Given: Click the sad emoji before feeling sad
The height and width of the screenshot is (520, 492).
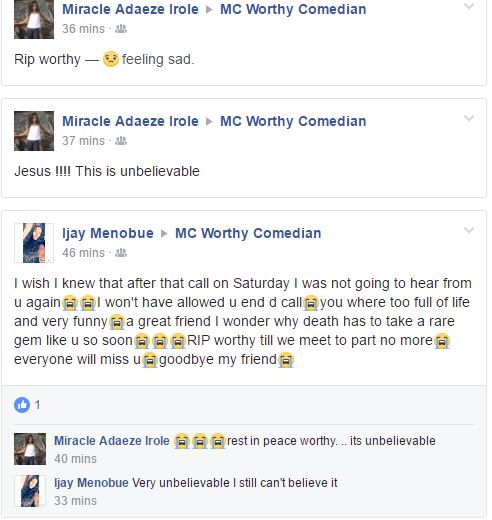Looking at the screenshot, I should coord(111,59).
